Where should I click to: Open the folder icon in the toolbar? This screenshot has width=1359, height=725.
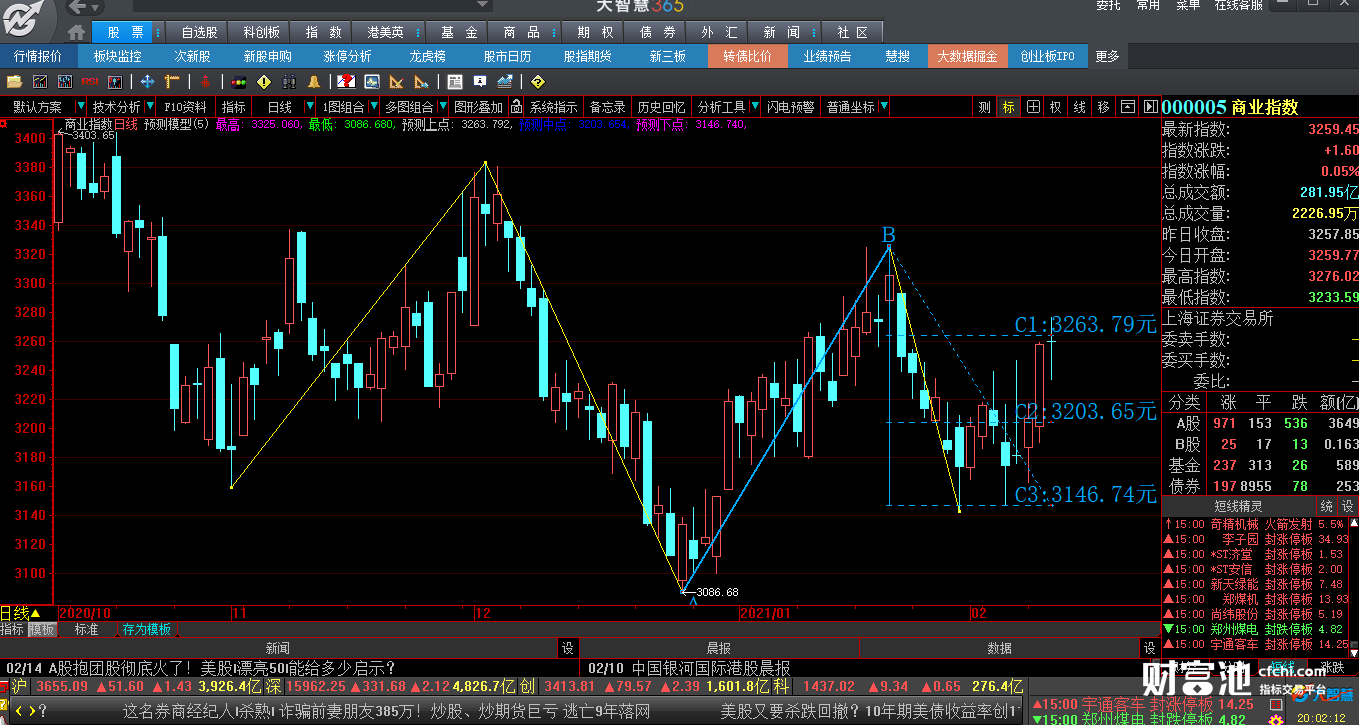point(14,81)
